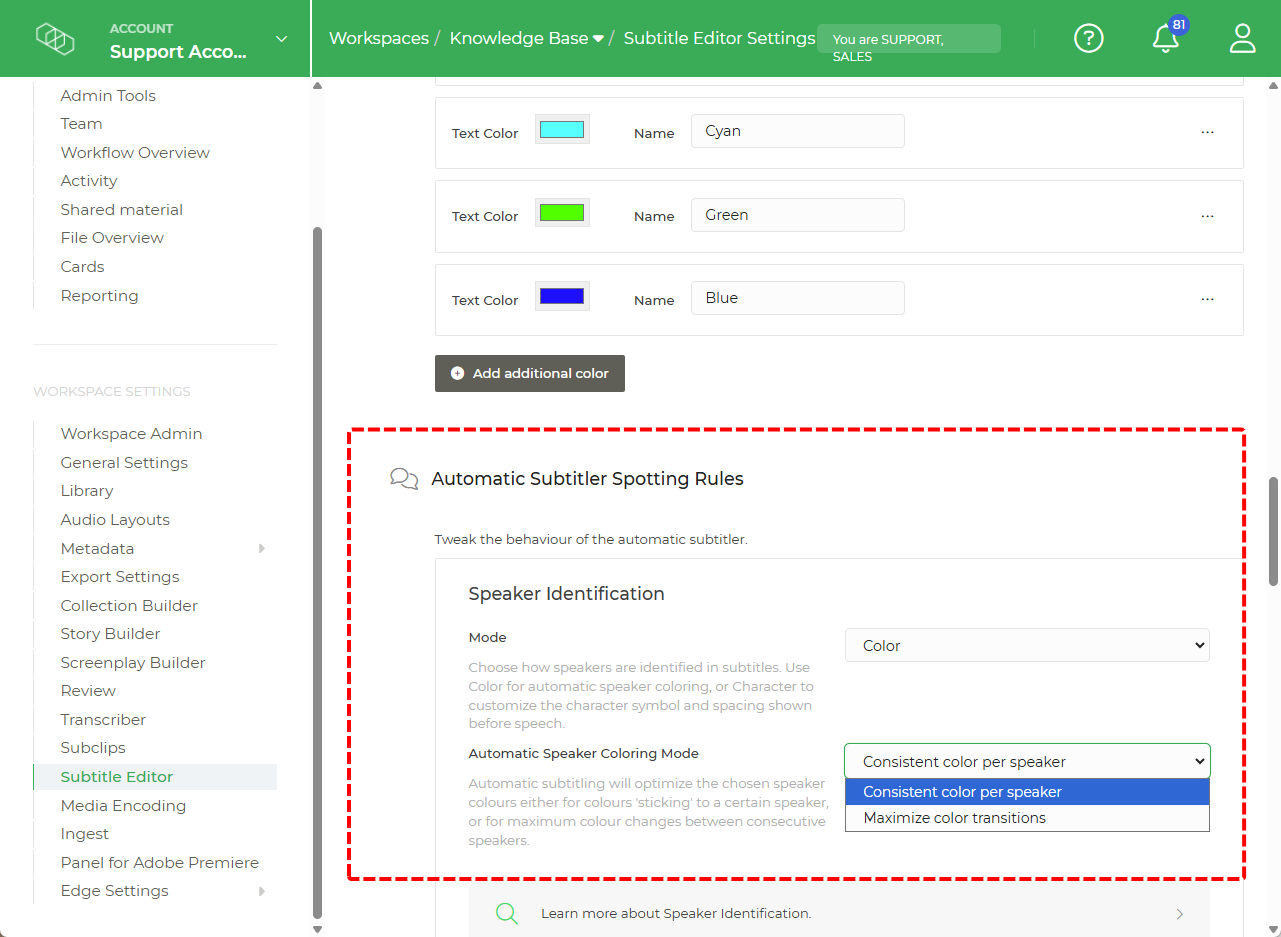Click the Cyan text color swatch
This screenshot has width=1281, height=937.
click(x=561, y=128)
